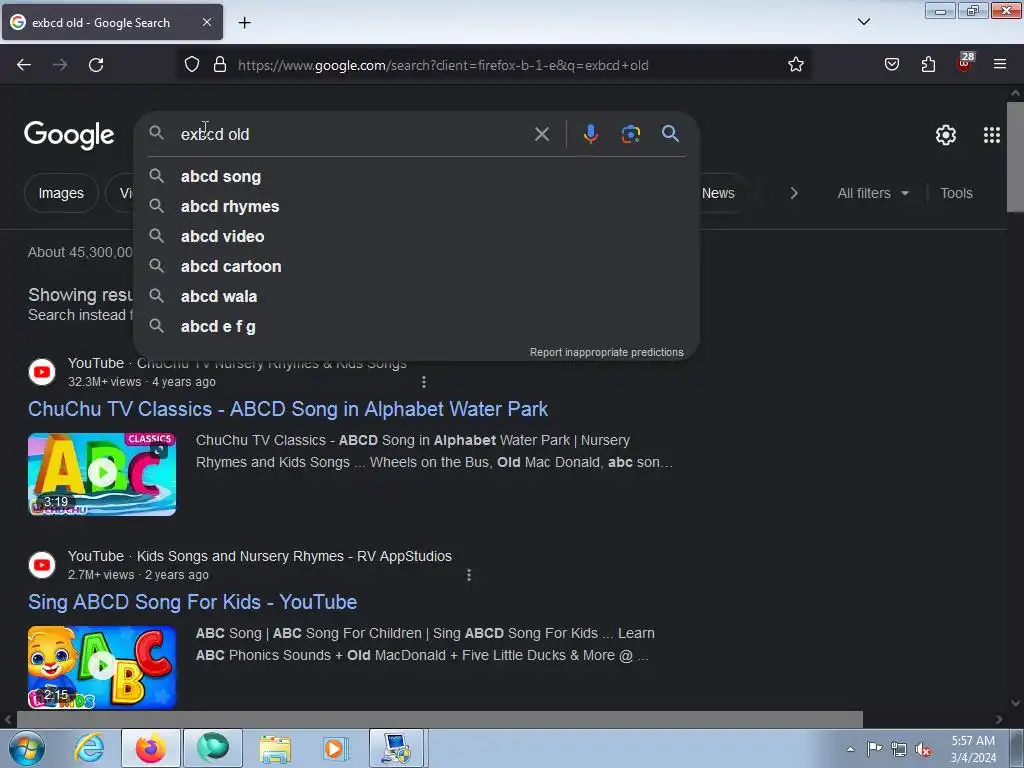Choose the 'abcd wala' suggestion

(417, 296)
